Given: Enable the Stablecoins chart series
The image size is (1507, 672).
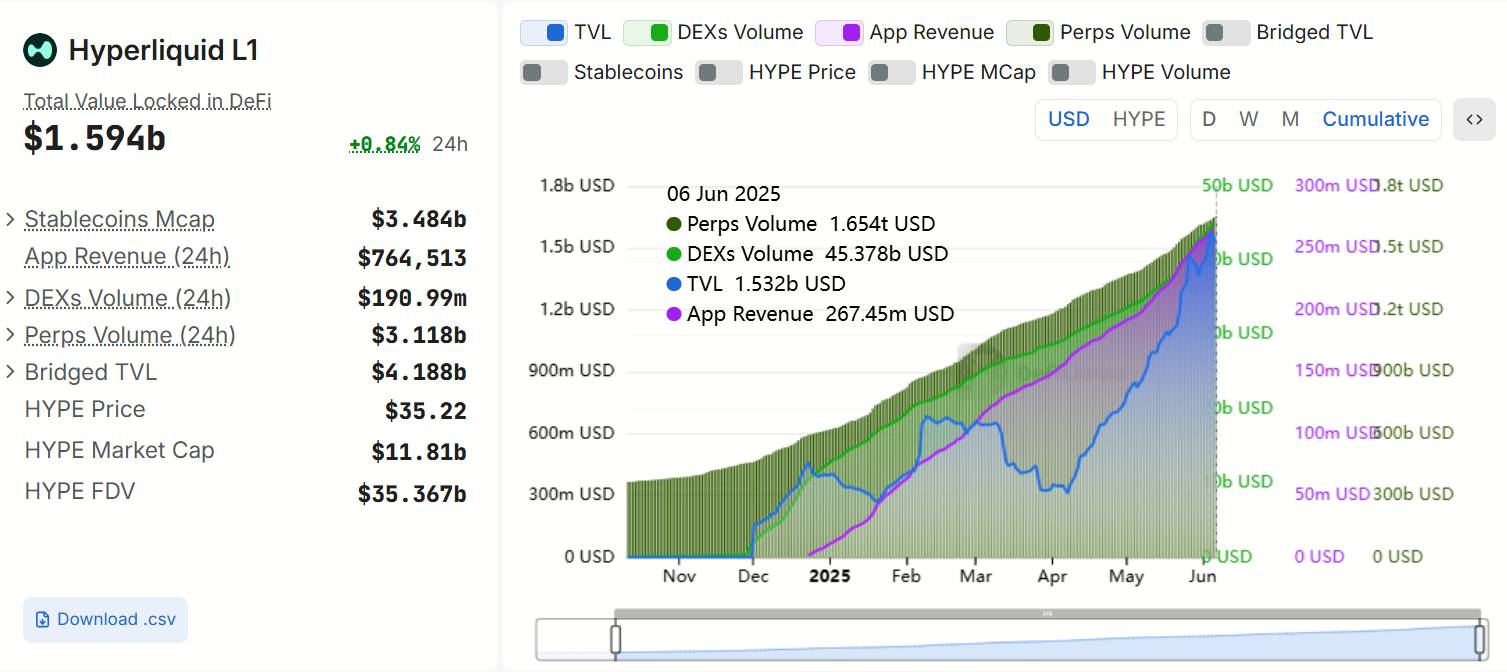Looking at the screenshot, I should [544, 73].
